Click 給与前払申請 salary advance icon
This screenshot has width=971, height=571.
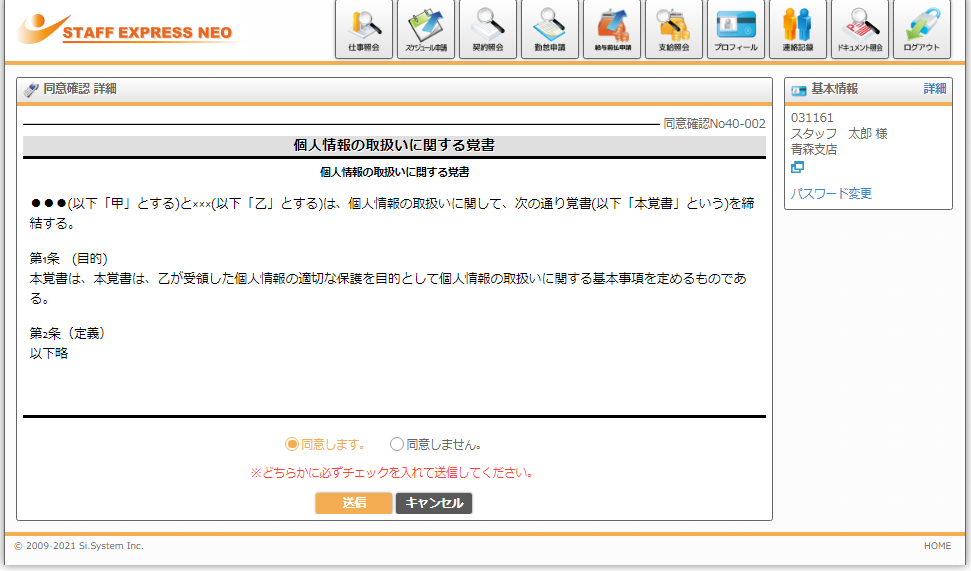point(611,29)
